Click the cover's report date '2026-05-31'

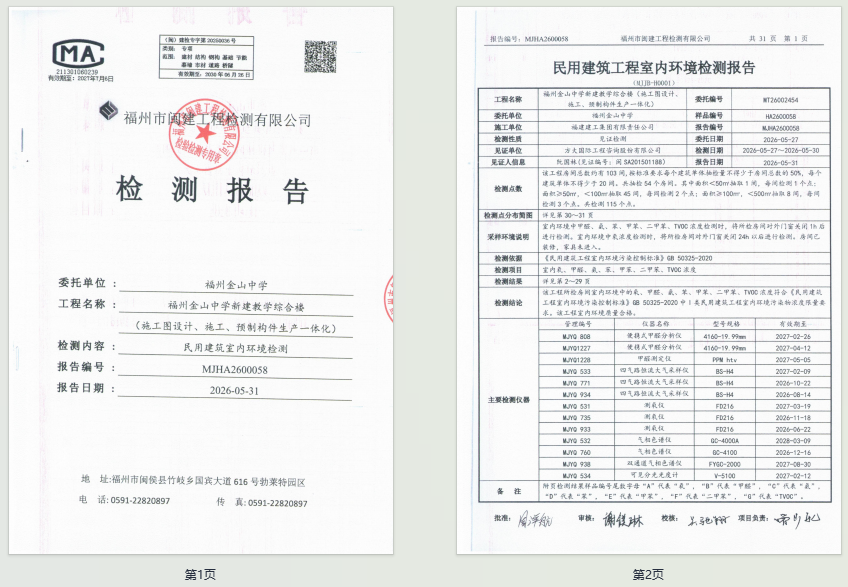[x=235, y=390]
